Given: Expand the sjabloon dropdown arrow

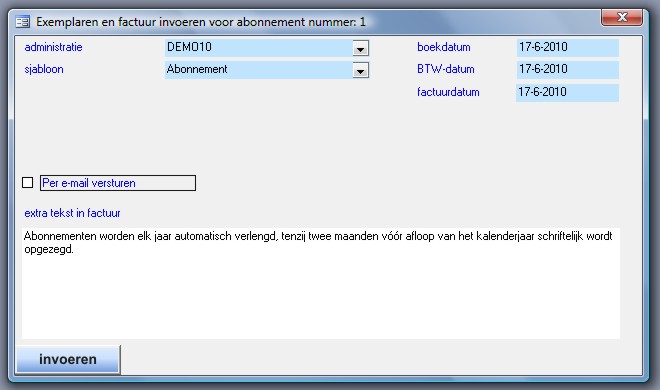Looking at the screenshot, I should click(360, 70).
